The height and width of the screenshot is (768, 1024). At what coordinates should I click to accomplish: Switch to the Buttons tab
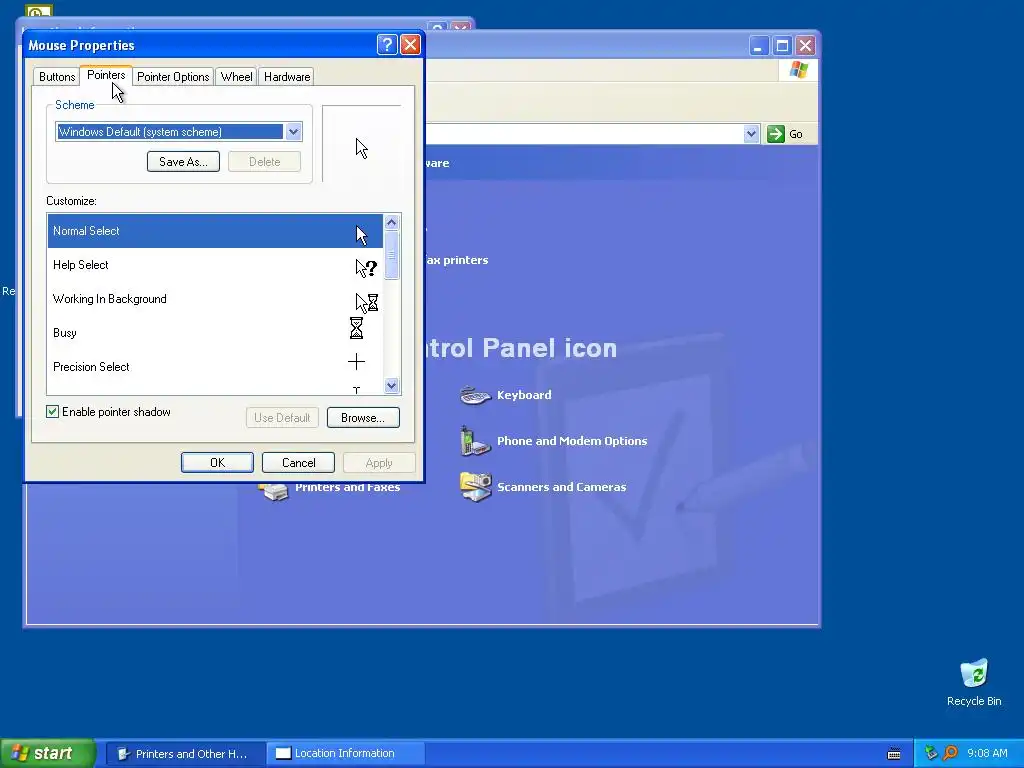[x=57, y=76]
